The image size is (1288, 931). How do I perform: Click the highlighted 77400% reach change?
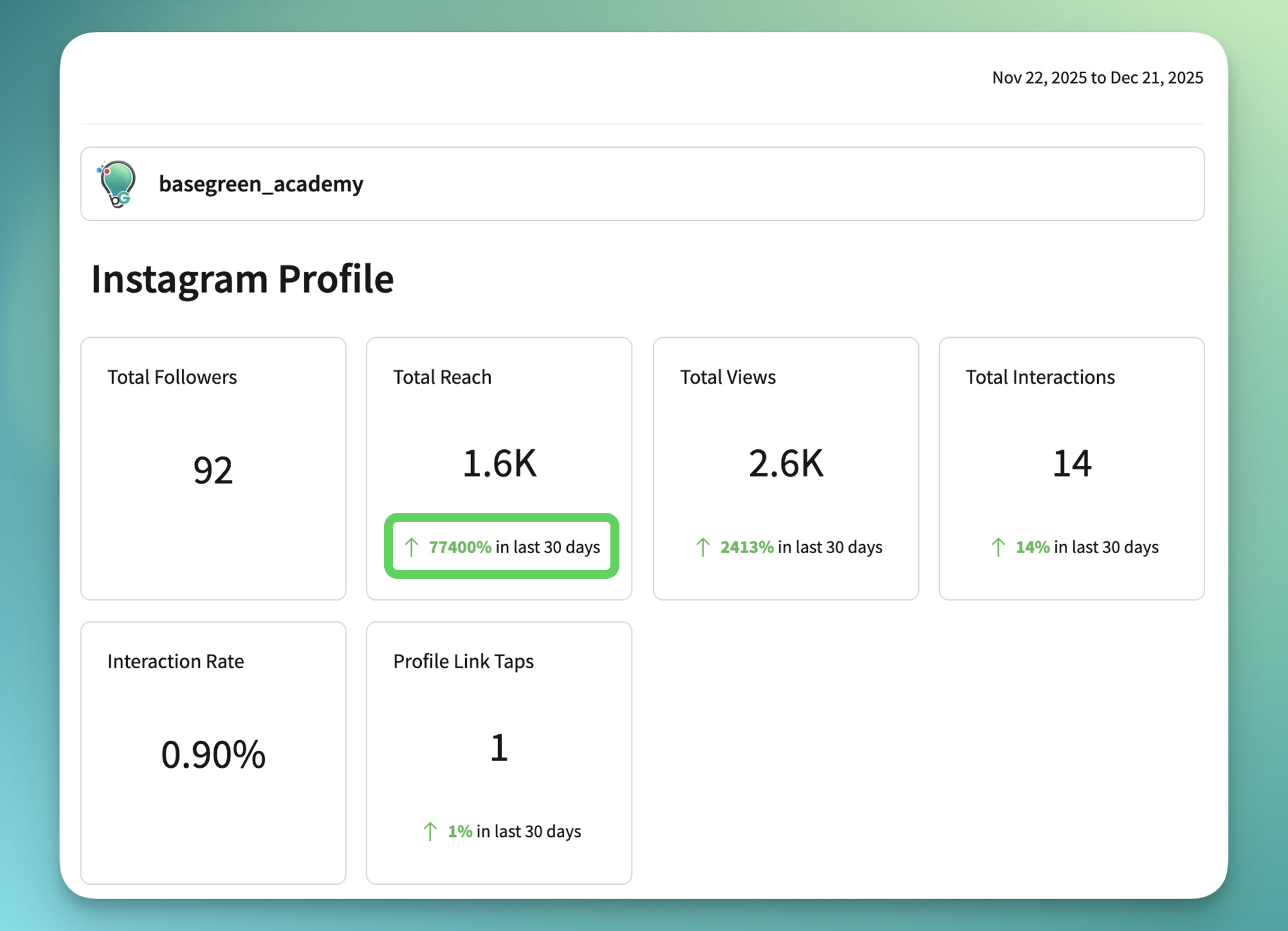pyautogui.click(x=460, y=546)
